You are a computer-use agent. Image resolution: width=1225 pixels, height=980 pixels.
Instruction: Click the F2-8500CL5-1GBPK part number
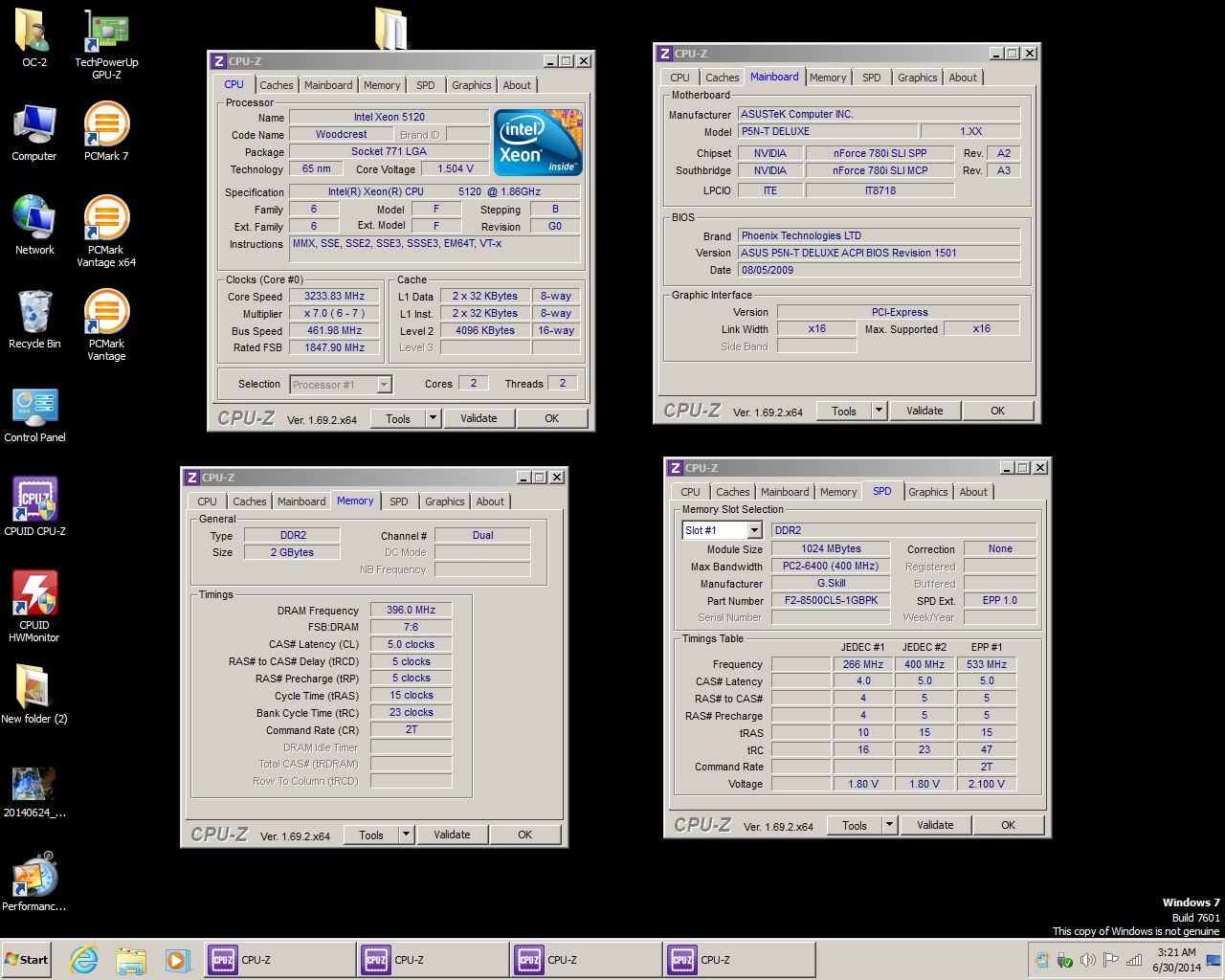[832, 601]
